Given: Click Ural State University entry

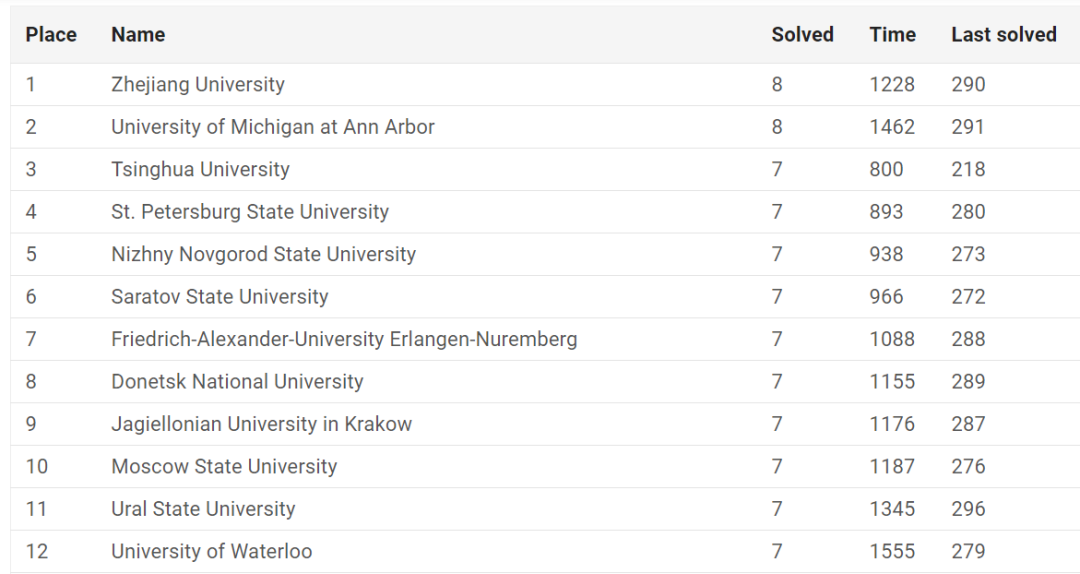Looking at the screenshot, I should pos(203,509).
